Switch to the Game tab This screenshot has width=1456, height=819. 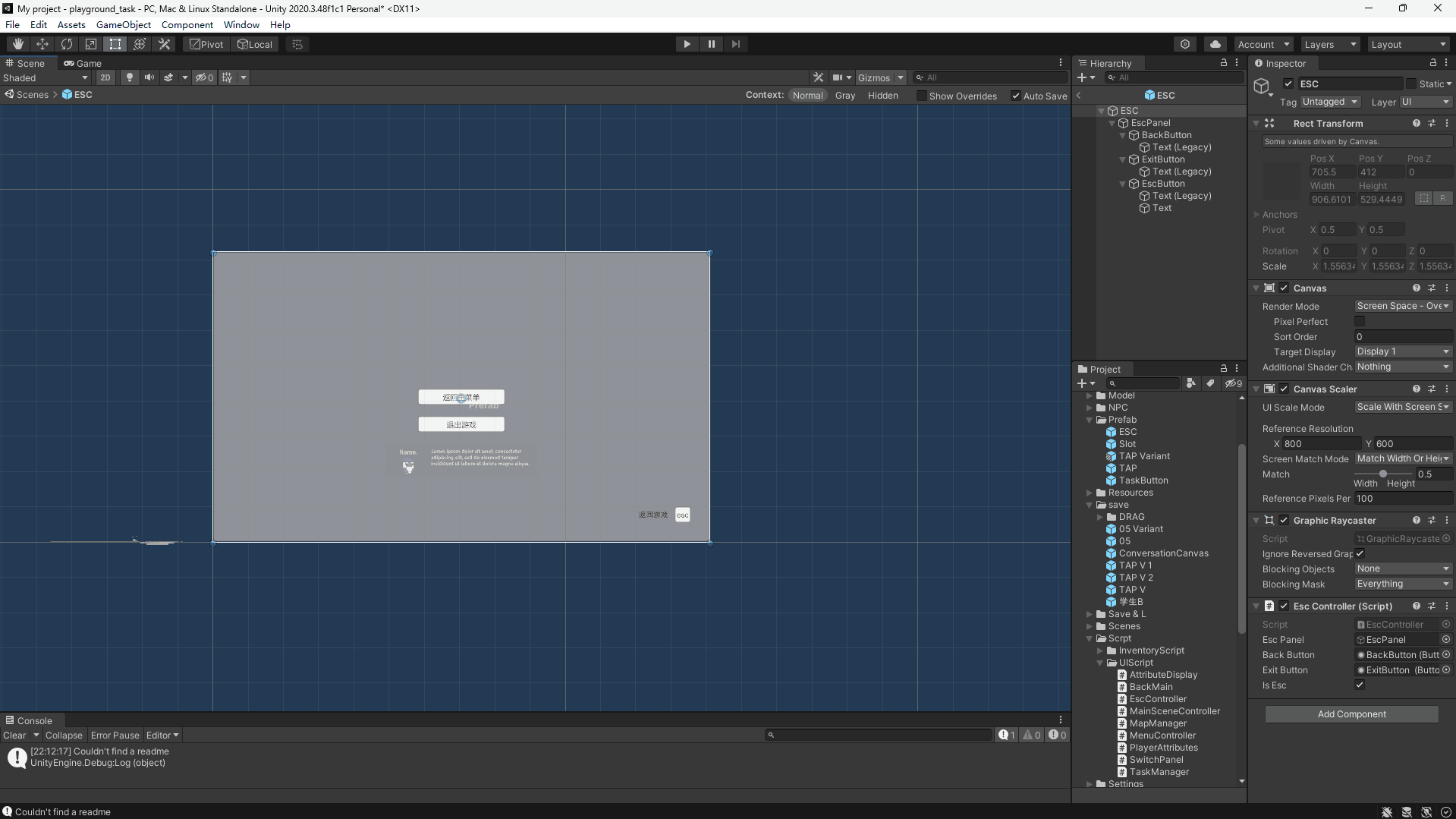click(83, 63)
